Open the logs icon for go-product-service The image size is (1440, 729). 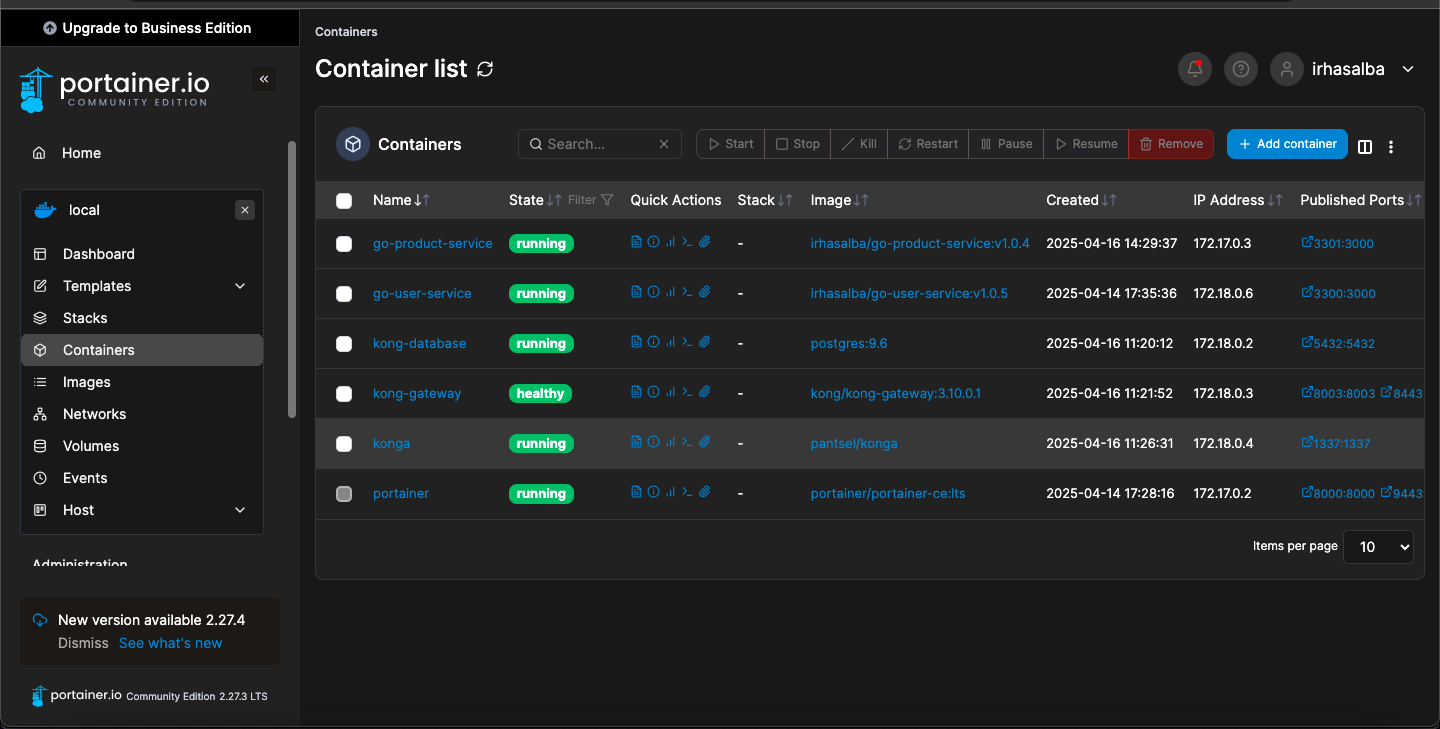tap(636, 242)
